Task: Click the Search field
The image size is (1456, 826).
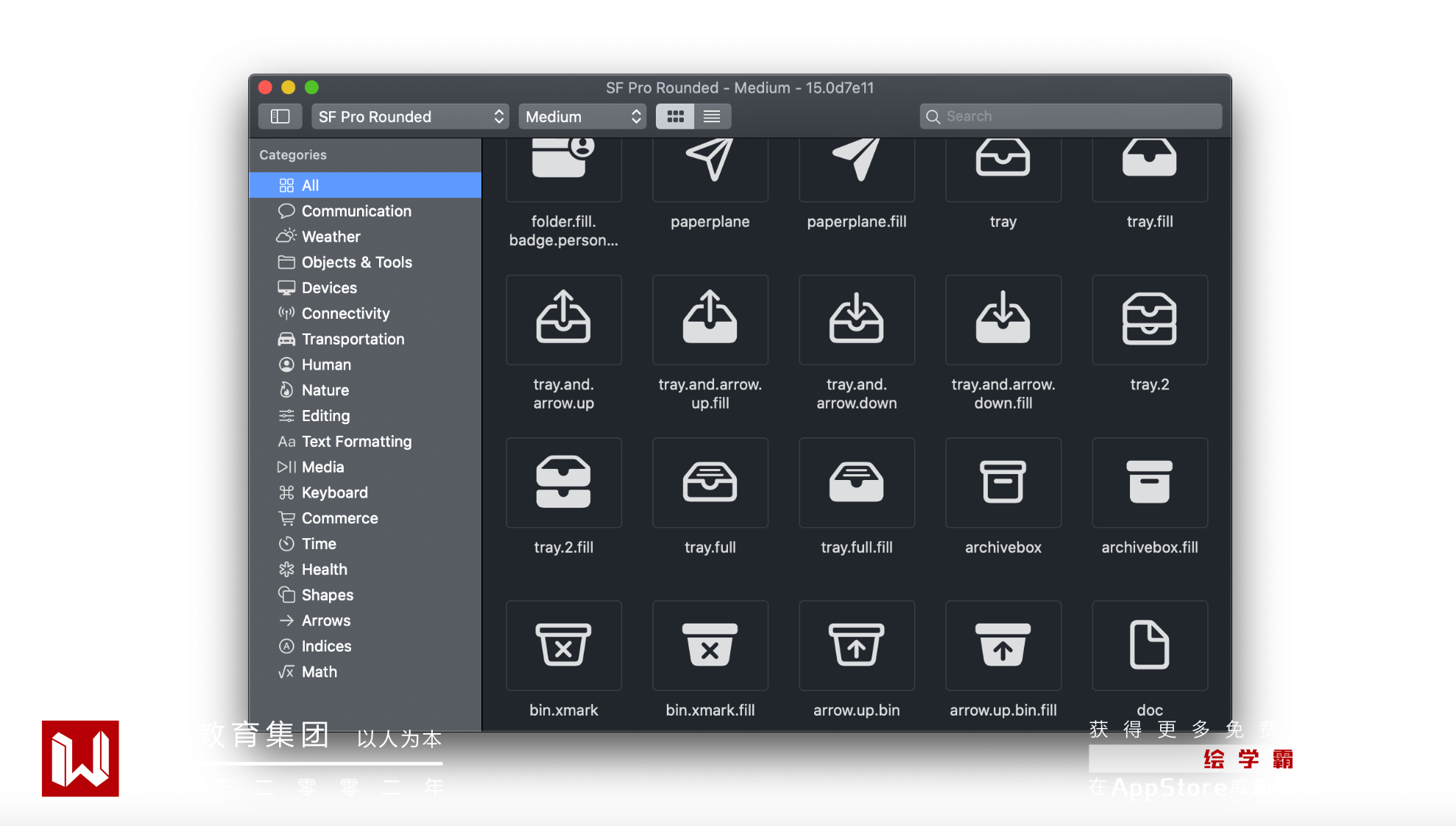Action: pos(1071,116)
